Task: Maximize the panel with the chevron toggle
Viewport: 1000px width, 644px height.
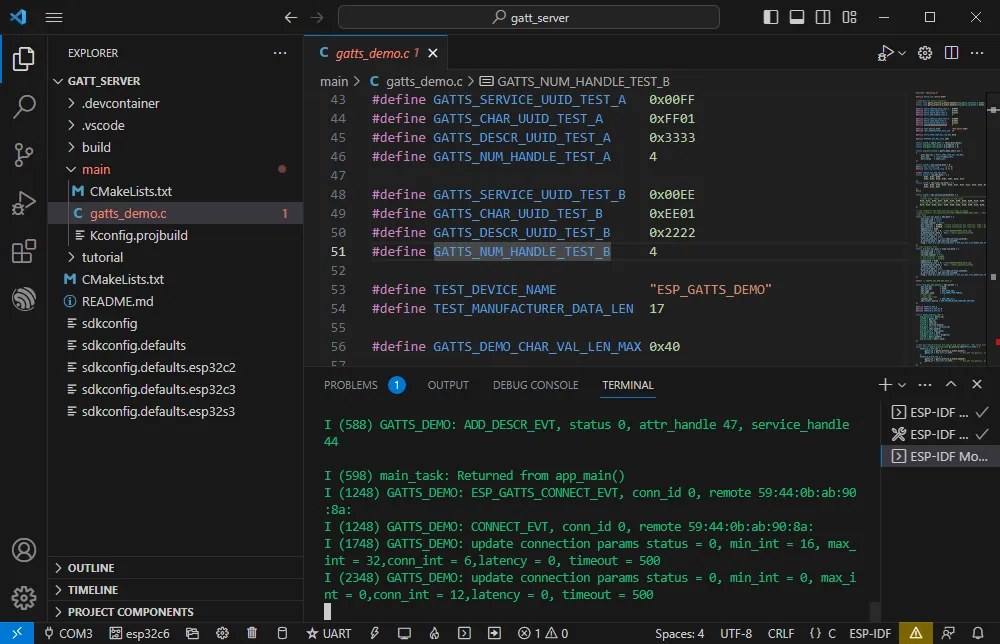Action: tap(951, 384)
